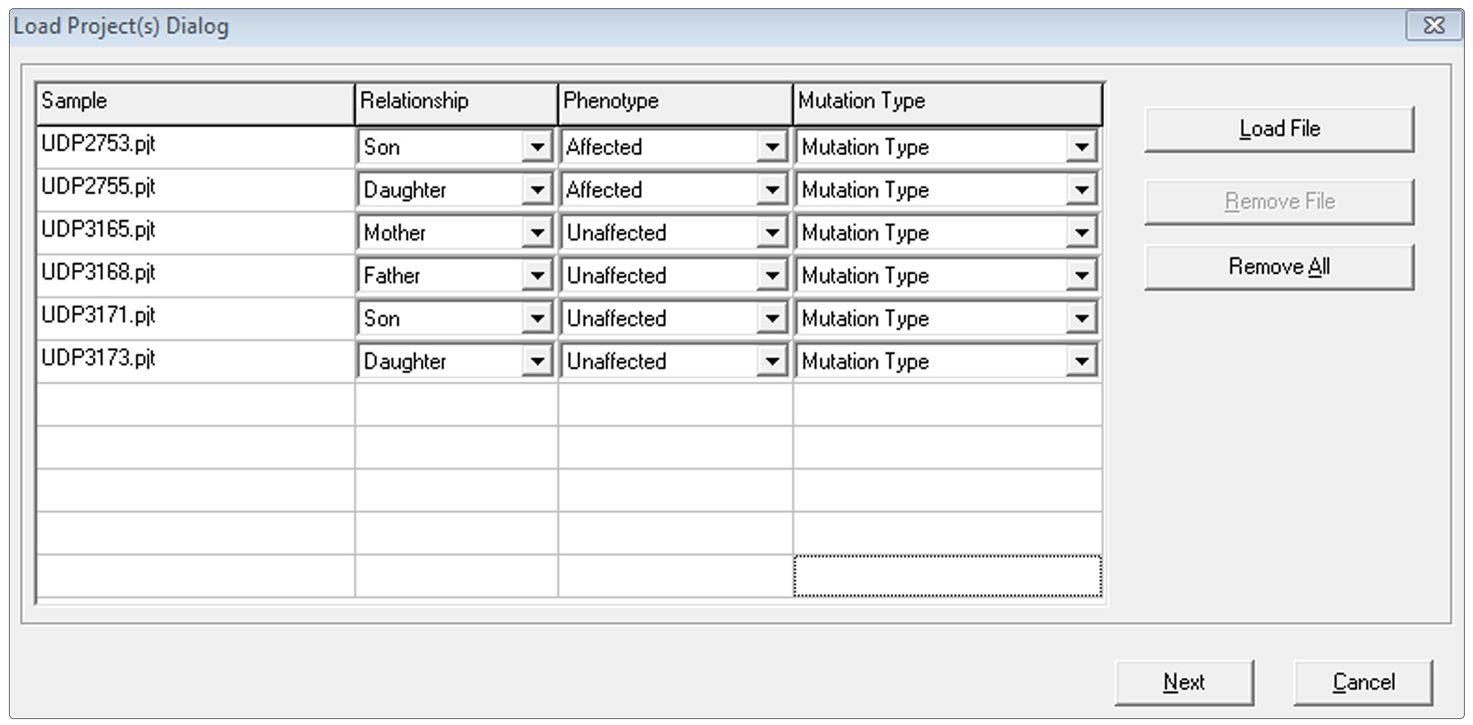
Task: Click the Next button
Action: coord(1184,682)
